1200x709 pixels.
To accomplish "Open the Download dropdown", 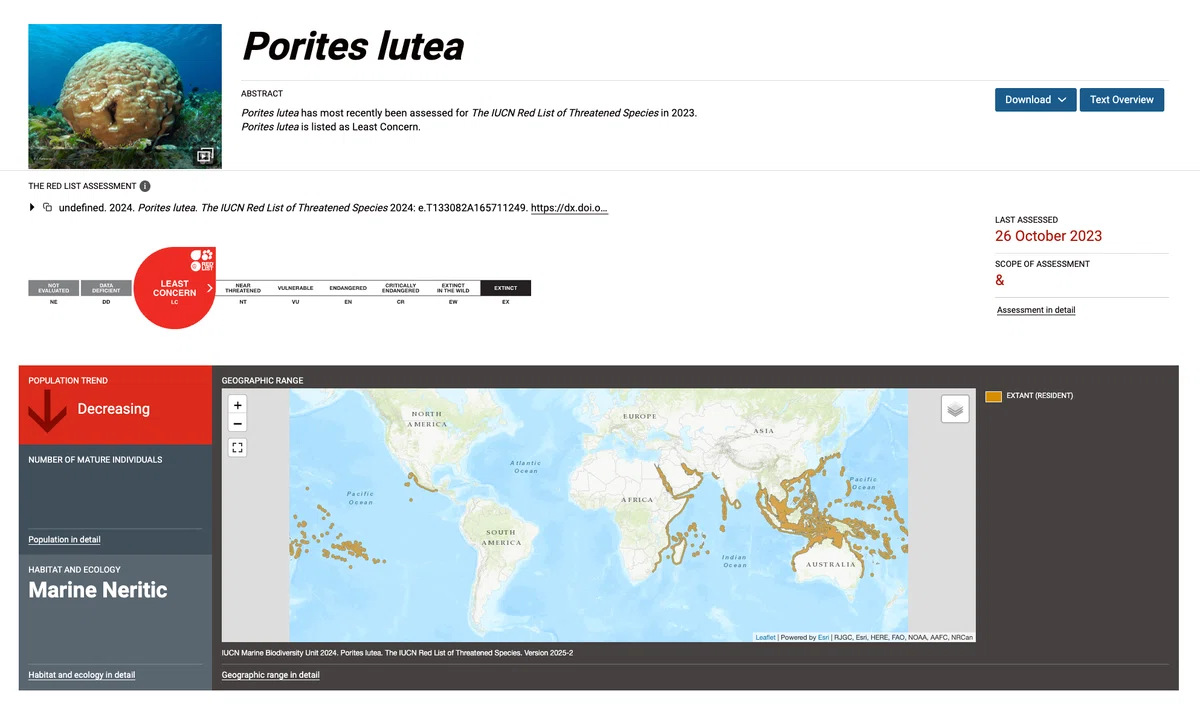I will click(1035, 100).
